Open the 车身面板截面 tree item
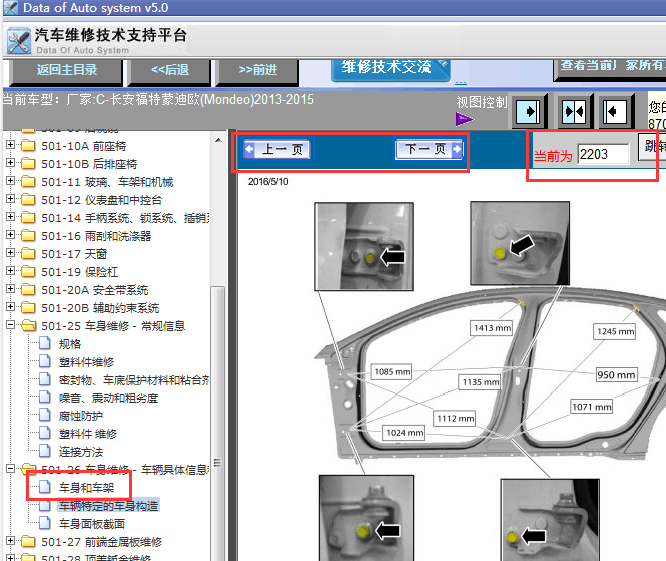 coord(92,524)
